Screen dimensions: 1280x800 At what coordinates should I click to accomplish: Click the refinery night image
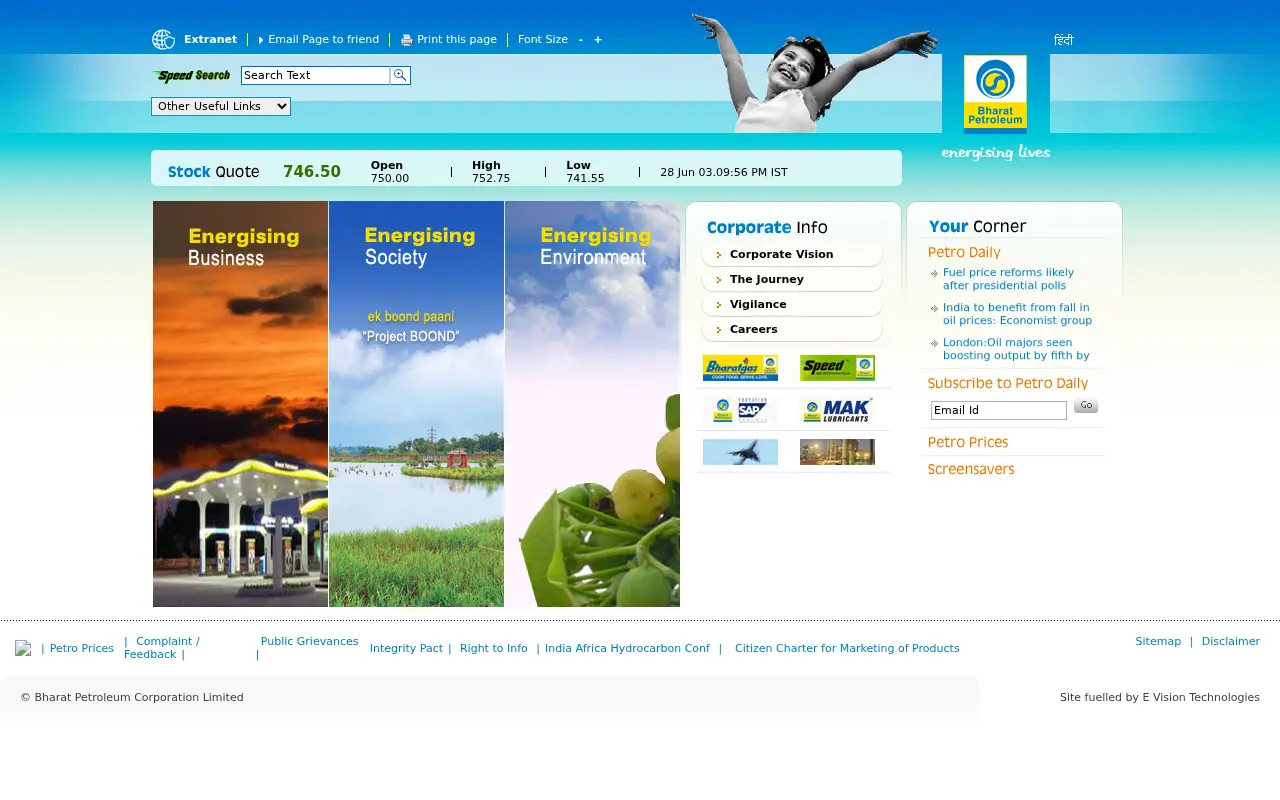[x=837, y=452]
